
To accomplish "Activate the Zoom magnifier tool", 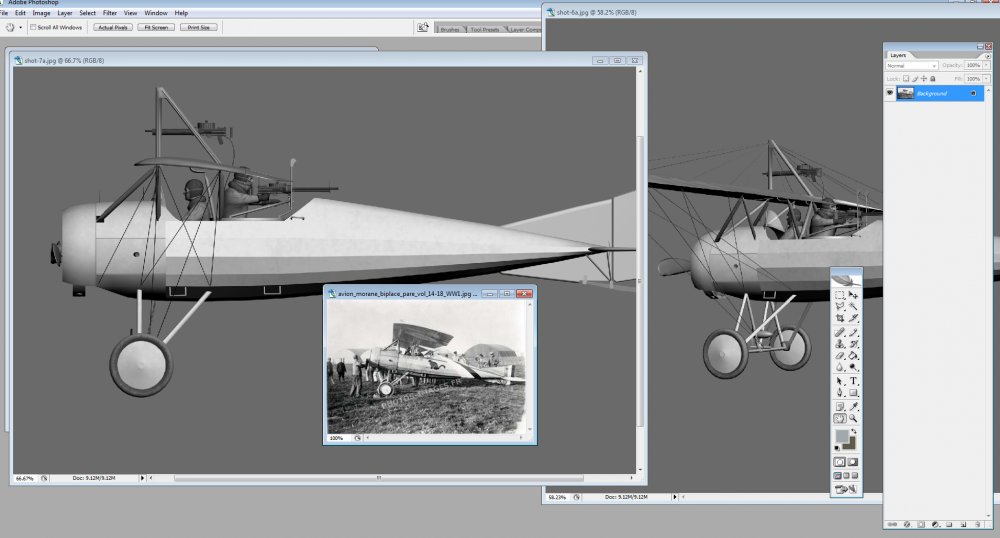I will (853, 419).
